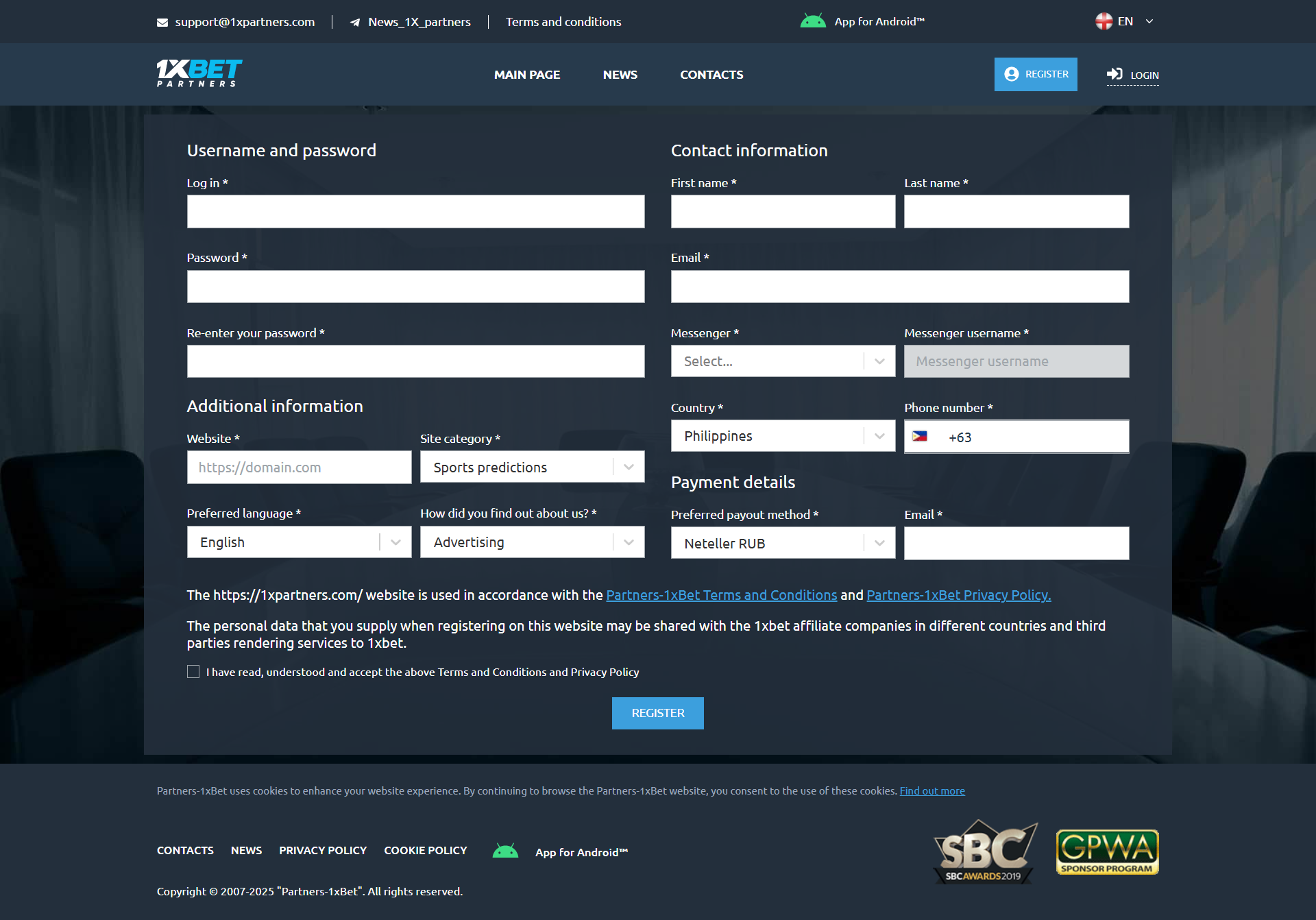Open footer COOKIE POLICY link
This screenshot has width=1316, height=920.
pos(426,850)
